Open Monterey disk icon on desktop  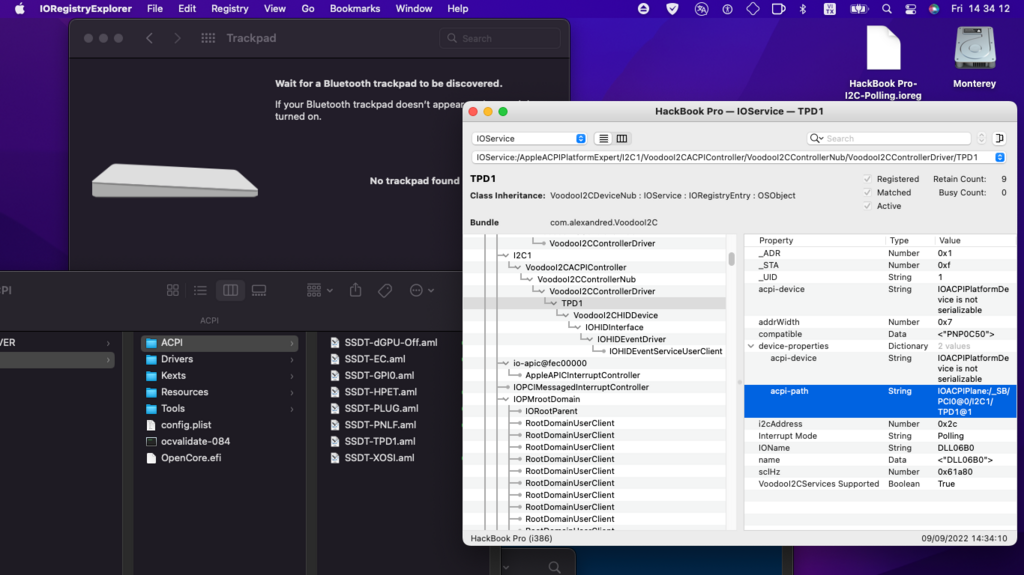pos(974,48)
